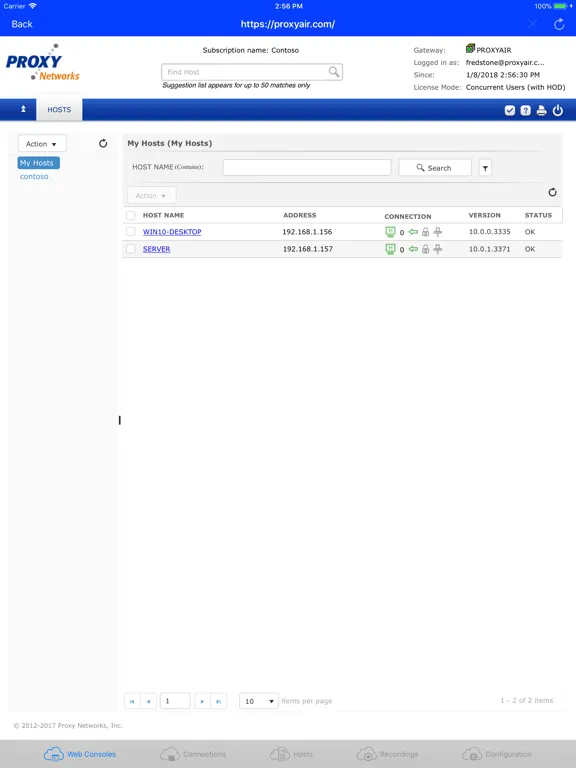The width and height of the screenshot is (576, 768).
Task: Click the lock icon in SERVER row
Action: 426,249
